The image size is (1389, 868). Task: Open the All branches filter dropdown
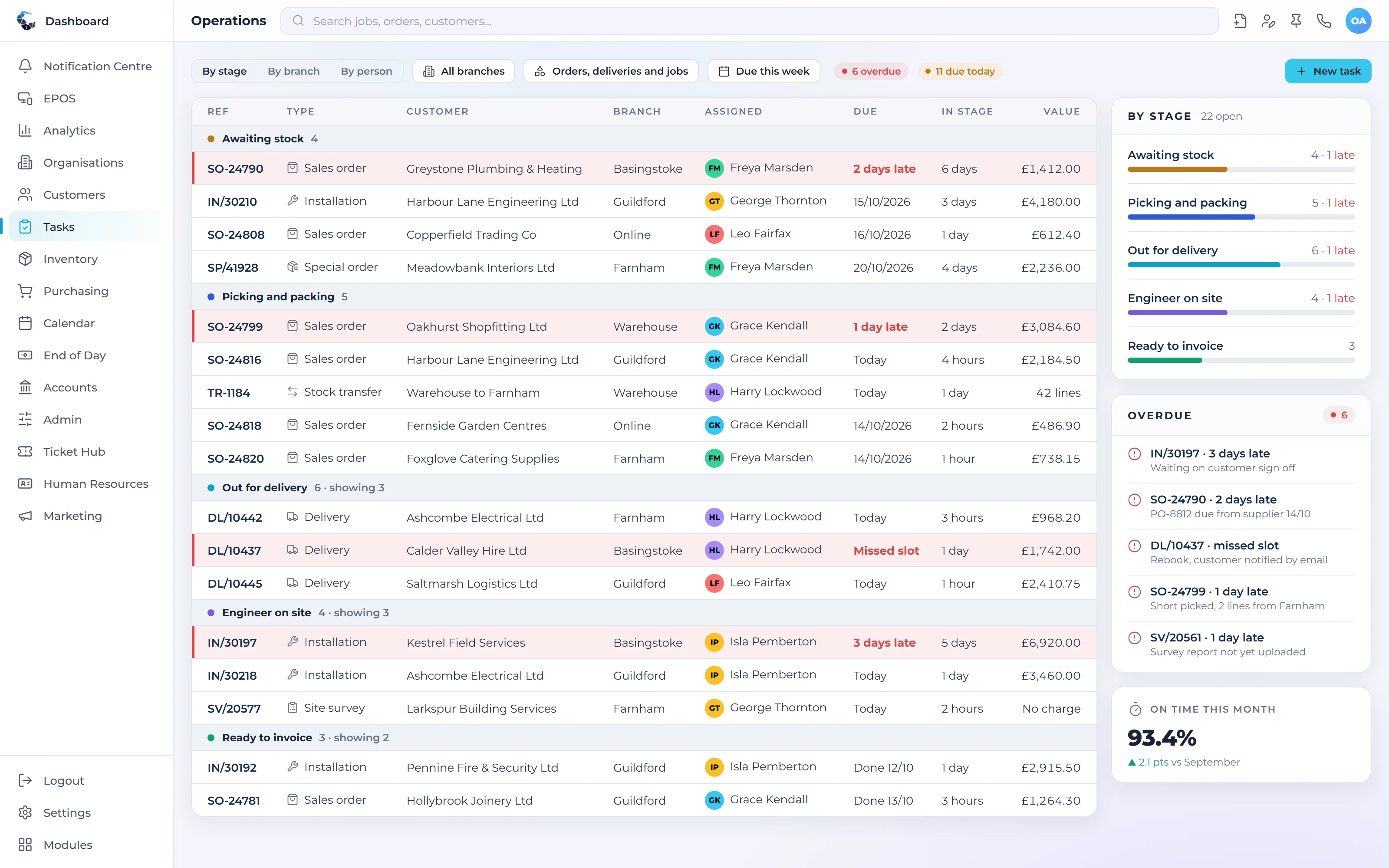[464, 71]
